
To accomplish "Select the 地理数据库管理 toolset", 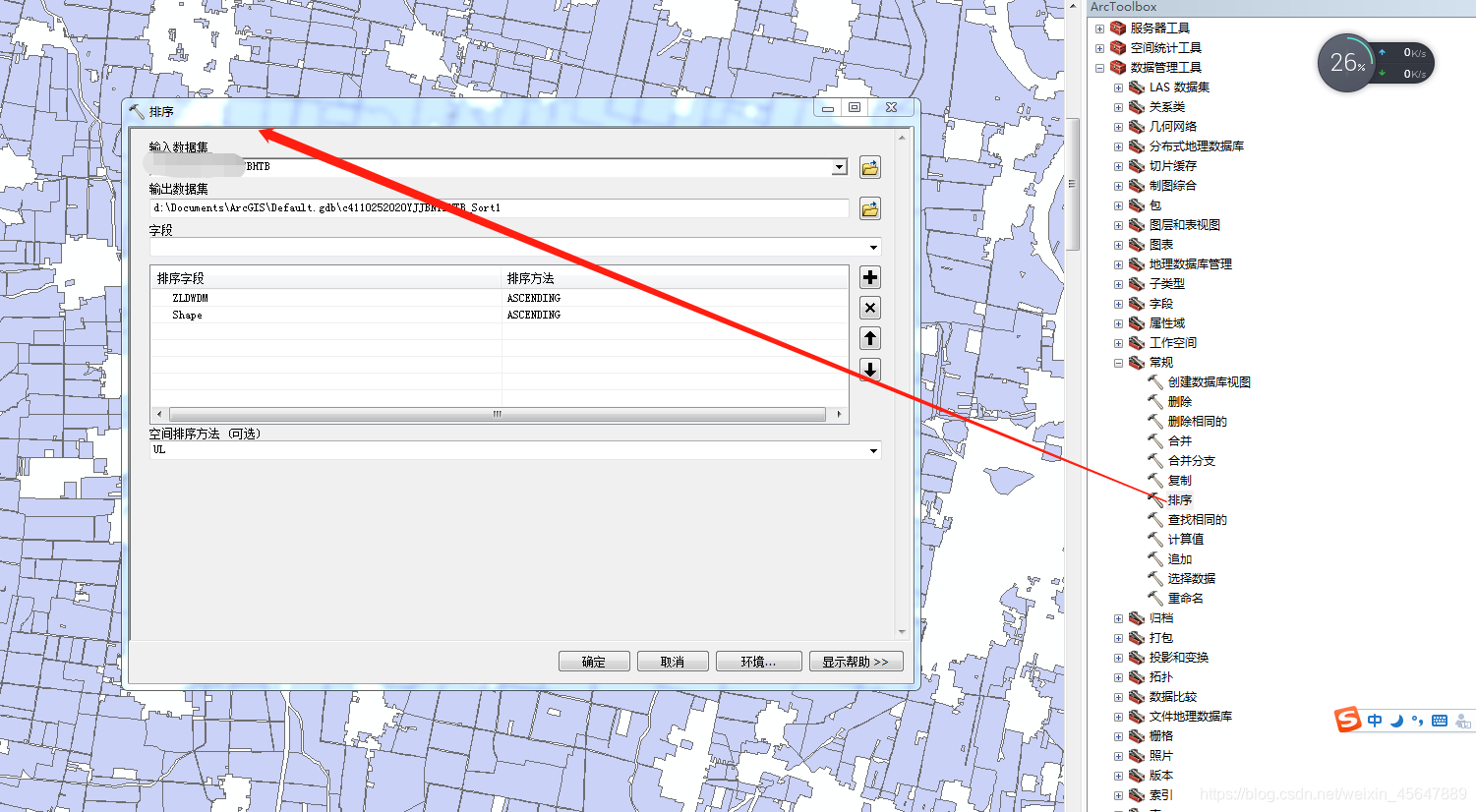I will click(1191, 264).
